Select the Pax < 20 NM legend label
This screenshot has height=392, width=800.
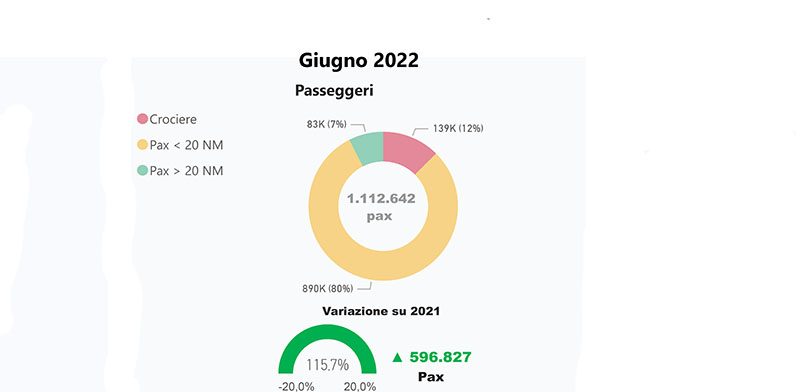pyautogui.click(x=186, y=145)
